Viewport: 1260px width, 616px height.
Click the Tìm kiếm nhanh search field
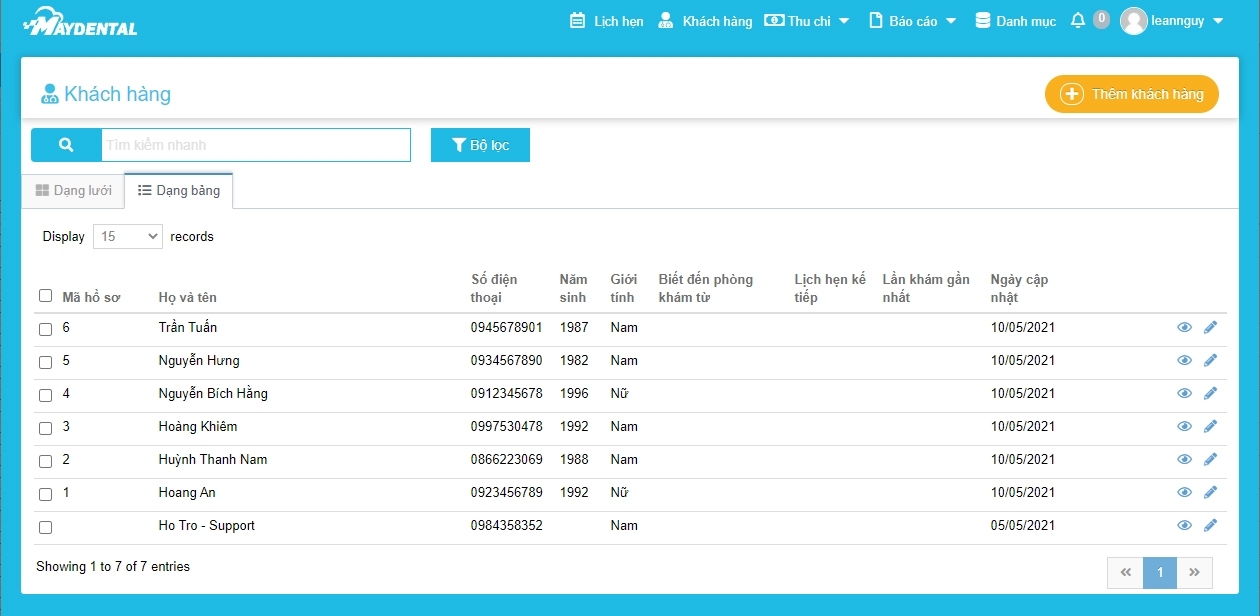[255, 145]
